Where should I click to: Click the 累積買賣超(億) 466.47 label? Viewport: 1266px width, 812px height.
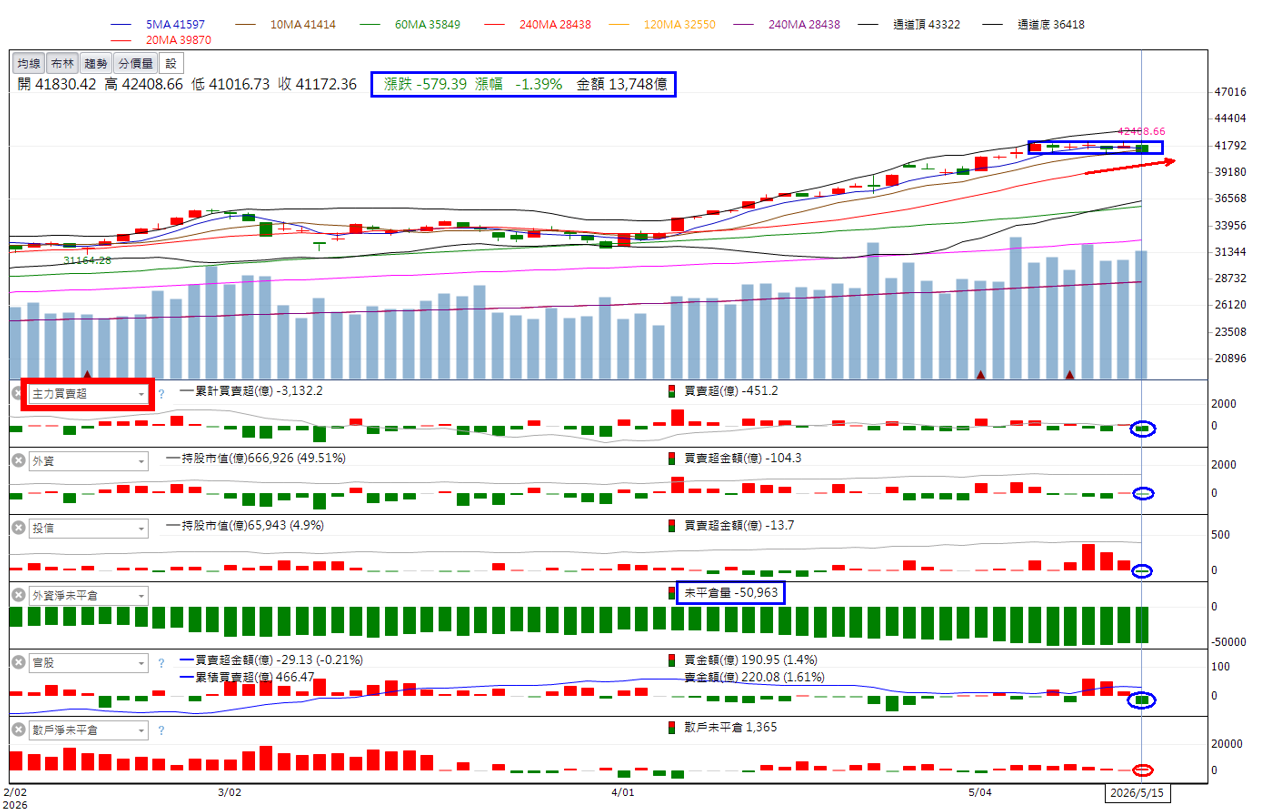246,677
